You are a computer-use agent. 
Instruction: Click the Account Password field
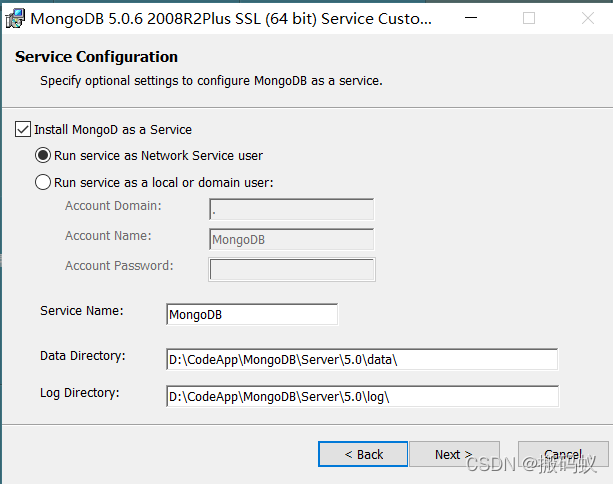(x=292, y=269)
